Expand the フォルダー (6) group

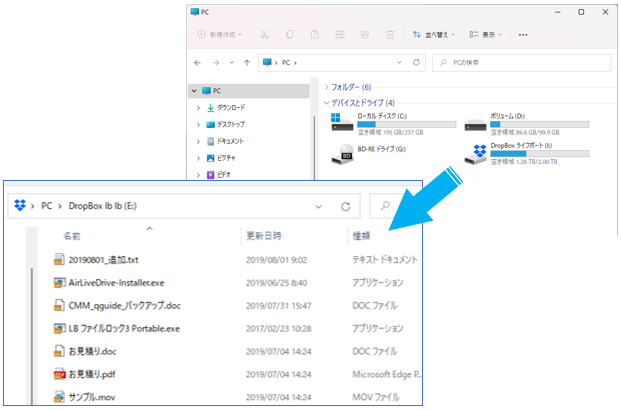[x=326, y=87]
